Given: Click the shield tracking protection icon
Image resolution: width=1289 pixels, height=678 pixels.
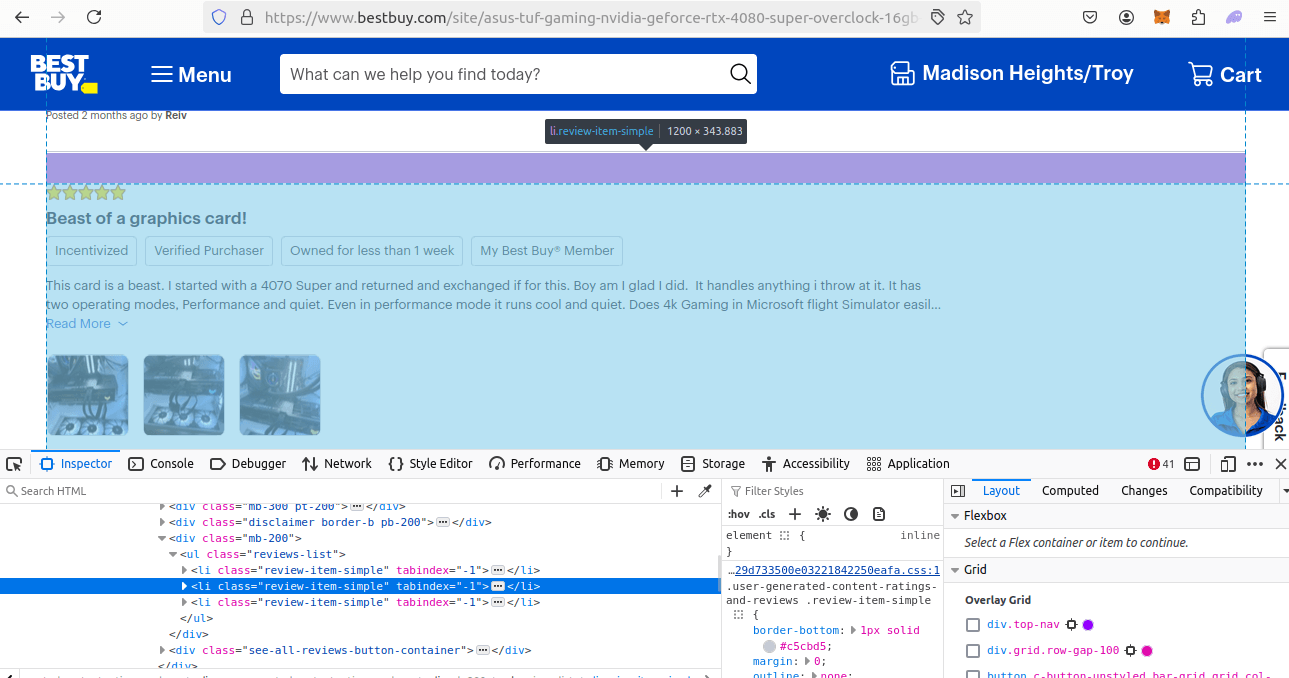Looking at the screenshot, I should click(219, 17).
